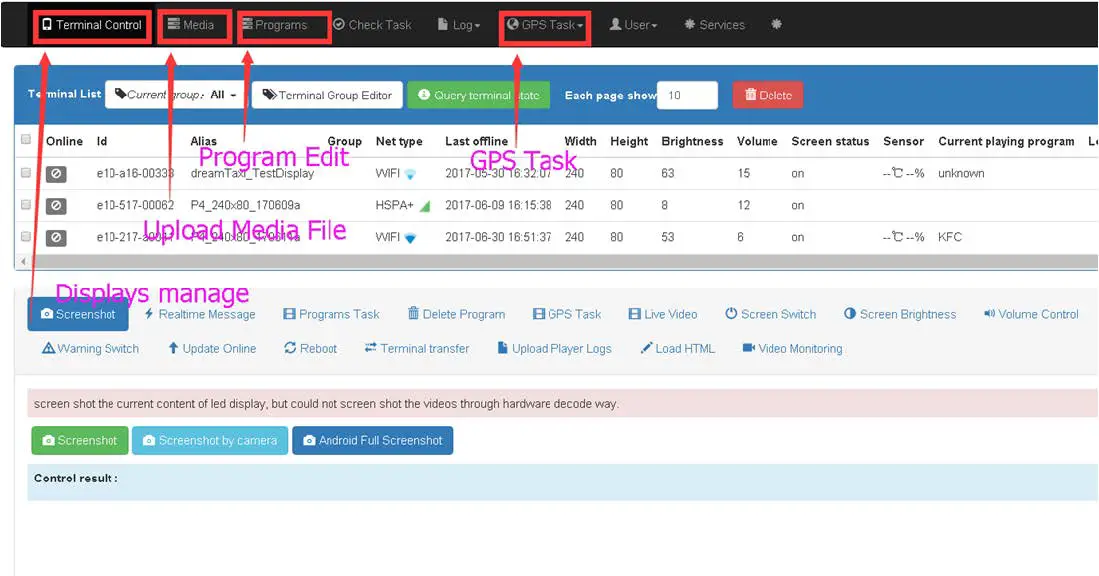The height and width of the screenshot is (576, 1099).
Task: Check the row with Last offline 2017-06-30 16:51:37
Action: [26, 237]
